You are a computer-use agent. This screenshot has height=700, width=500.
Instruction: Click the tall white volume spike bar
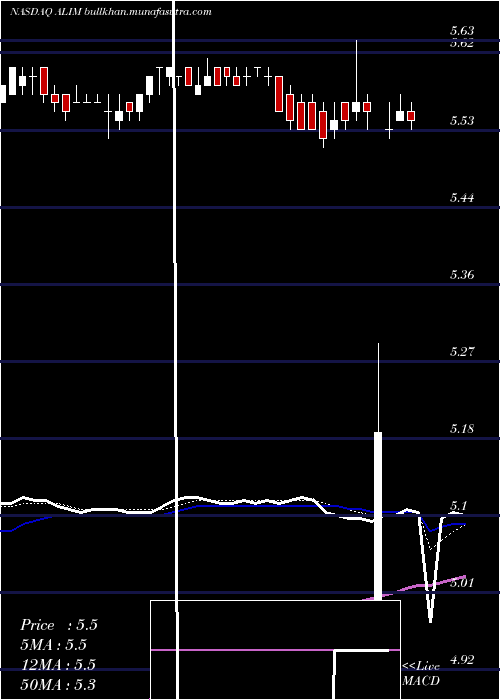point(378,516)
